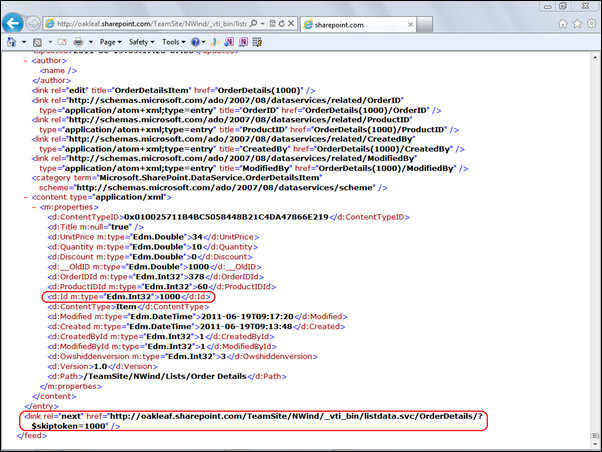Collapse the author element

tap(26, 61)
